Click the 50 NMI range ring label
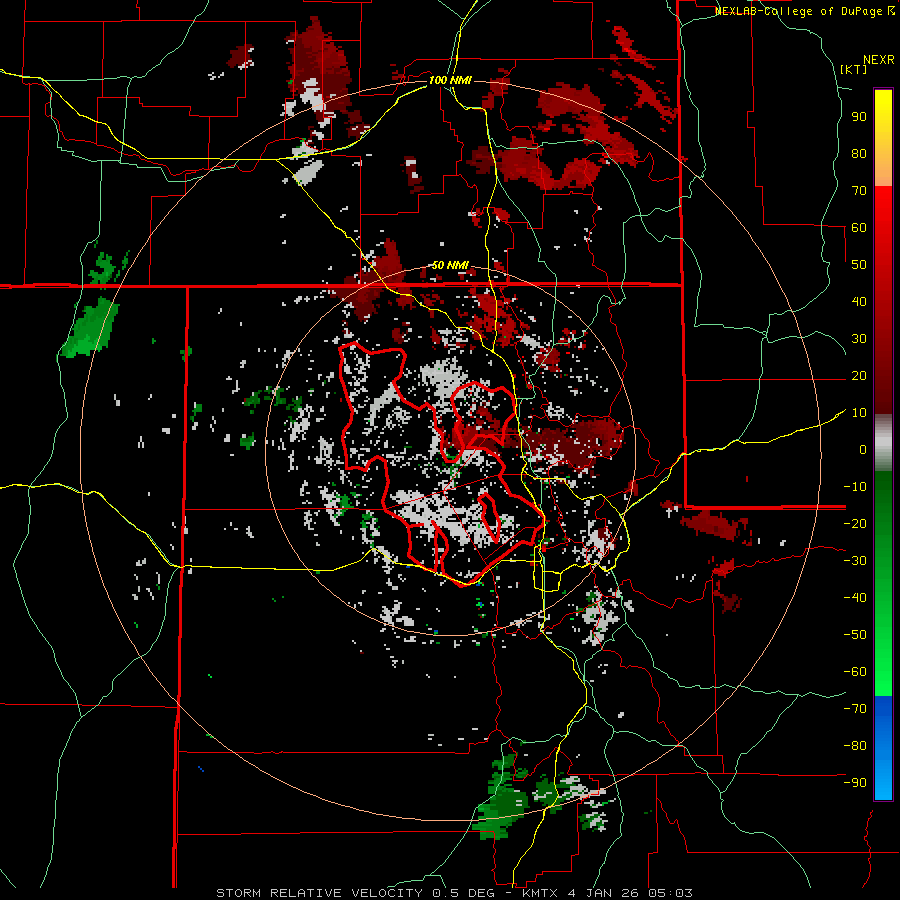 [x=450, y=265]
